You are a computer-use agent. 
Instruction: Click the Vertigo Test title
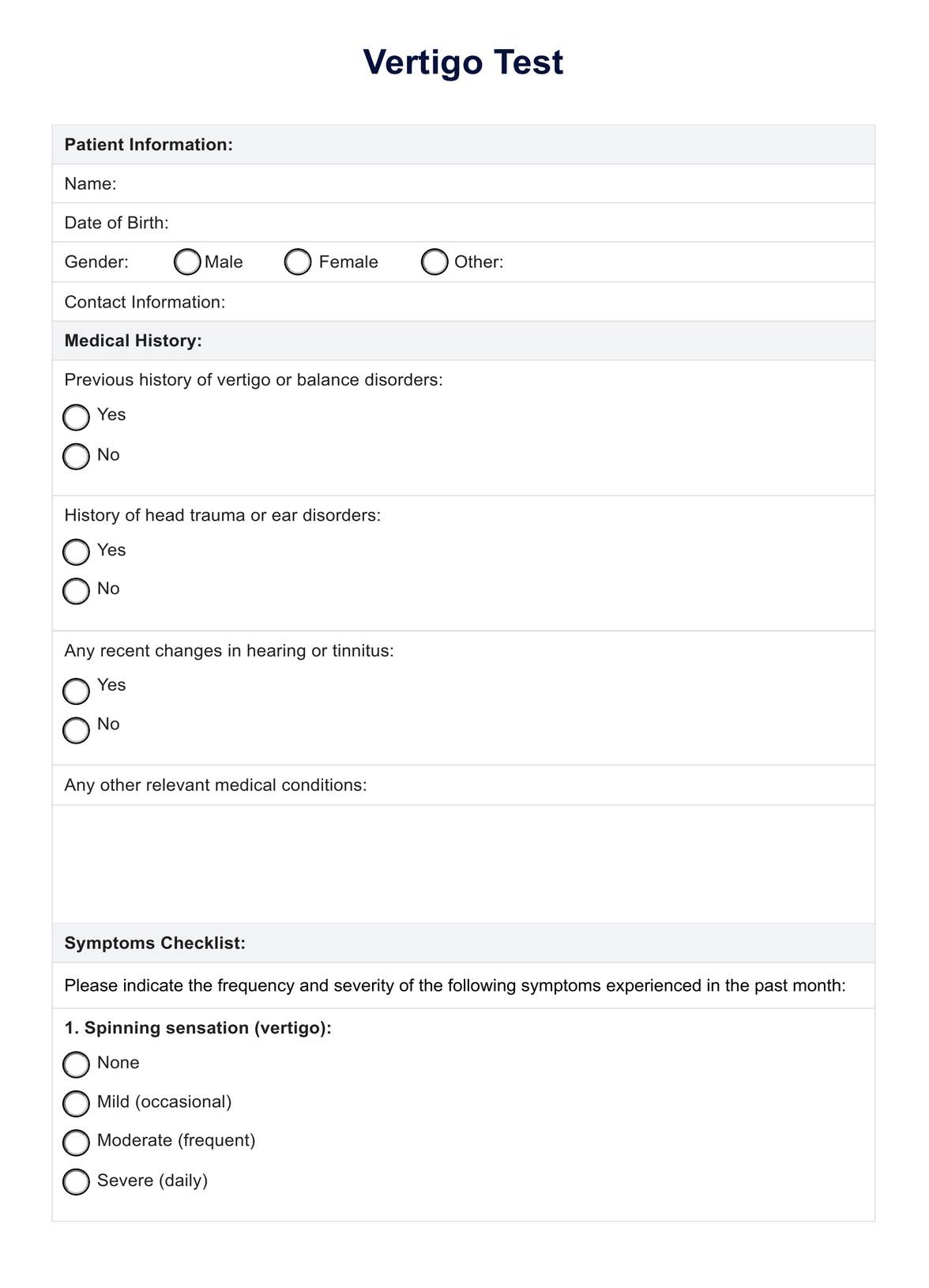463,62
